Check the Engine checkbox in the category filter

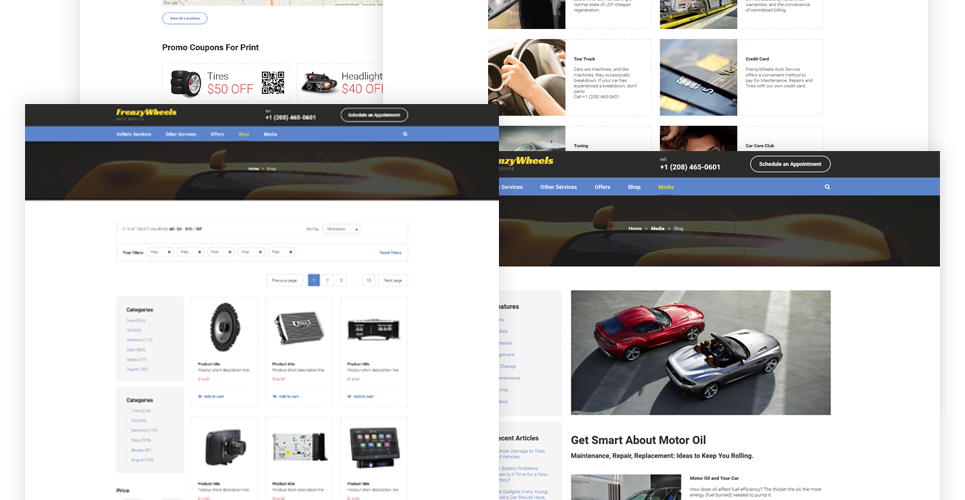pos(129,460)
